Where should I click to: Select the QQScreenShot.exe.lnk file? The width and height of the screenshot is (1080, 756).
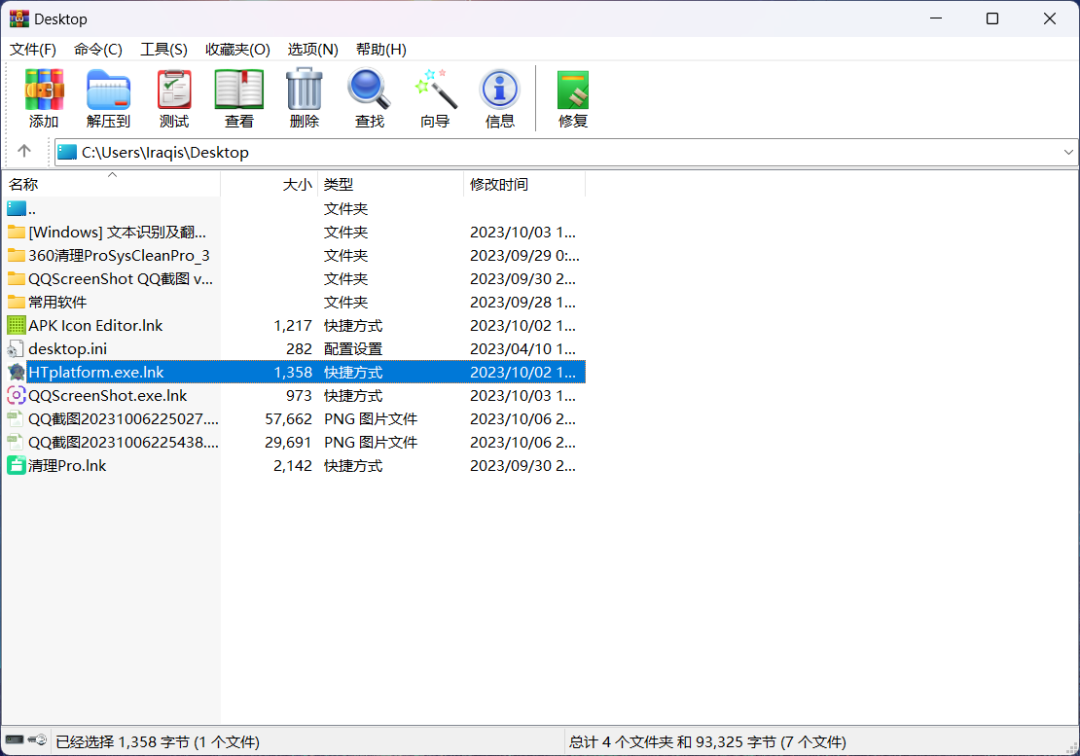pyautogui.click(x=107, y=395)
